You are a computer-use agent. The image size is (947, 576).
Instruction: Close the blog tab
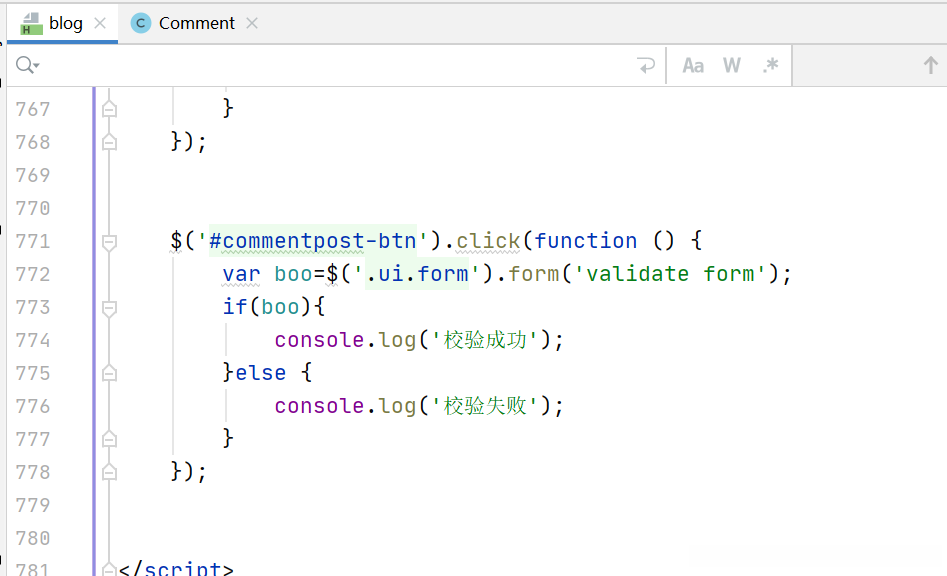pos(100,23)
